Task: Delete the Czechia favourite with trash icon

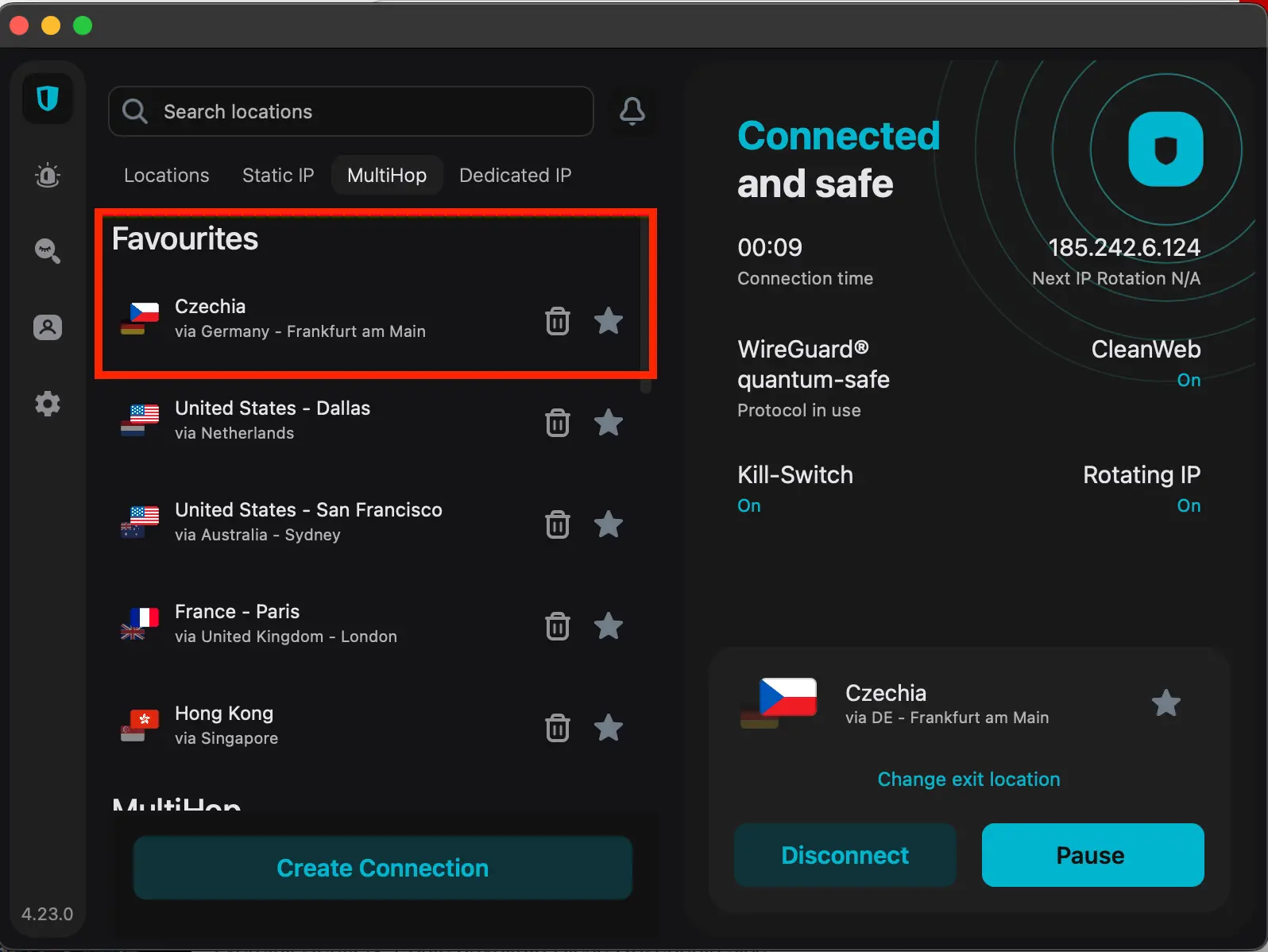Action: pos(558,321)
